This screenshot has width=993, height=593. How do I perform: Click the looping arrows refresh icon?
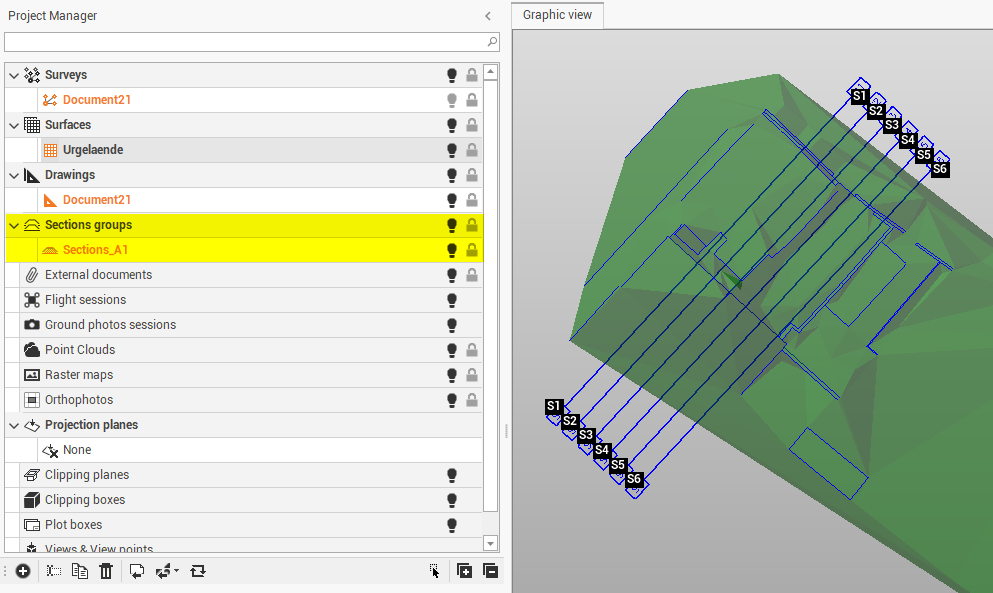pos(198,571)
